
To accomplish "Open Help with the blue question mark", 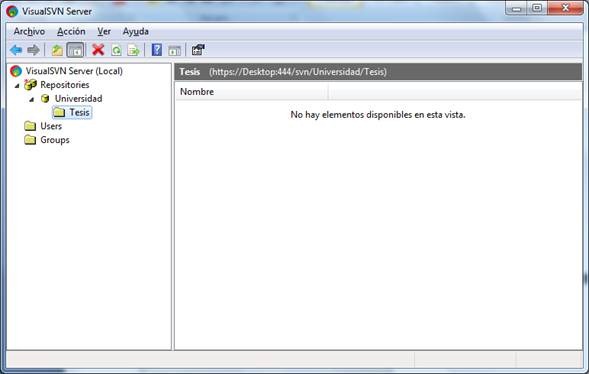I will click(157, 50).
